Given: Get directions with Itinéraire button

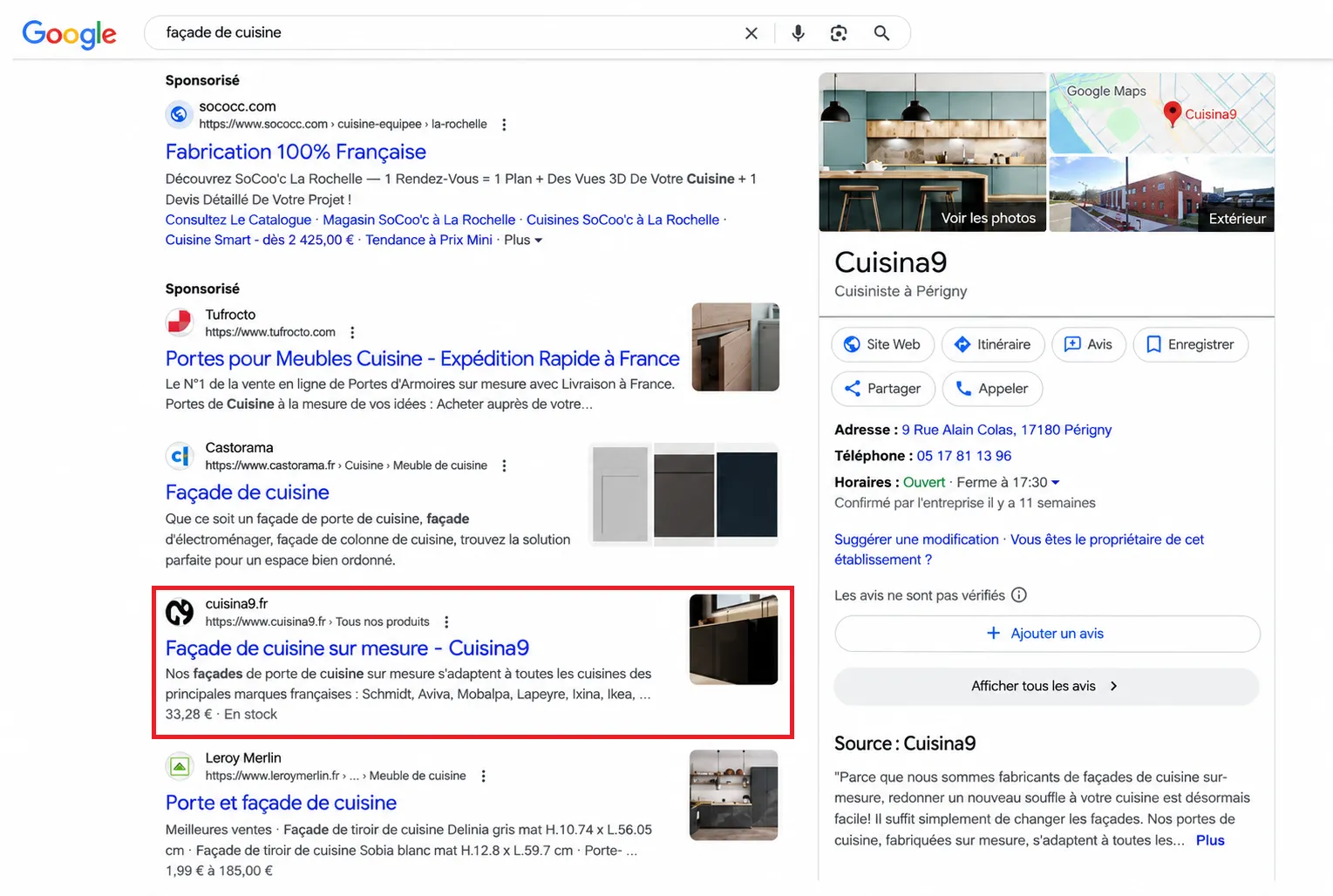Looking at the screenshot, I should pyautogui.click(x=993, y=344).
